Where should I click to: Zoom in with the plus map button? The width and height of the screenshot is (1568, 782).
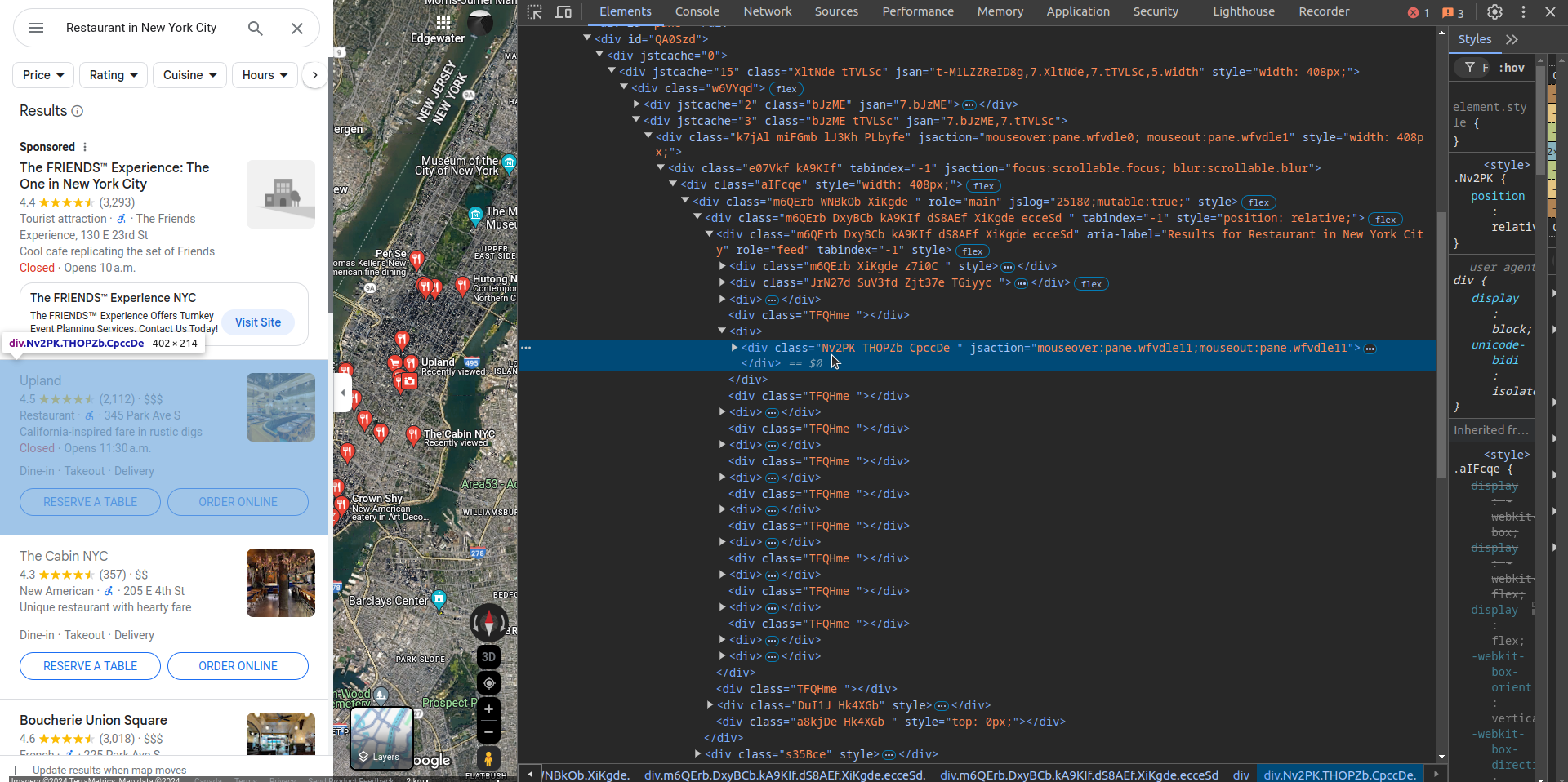488,709
